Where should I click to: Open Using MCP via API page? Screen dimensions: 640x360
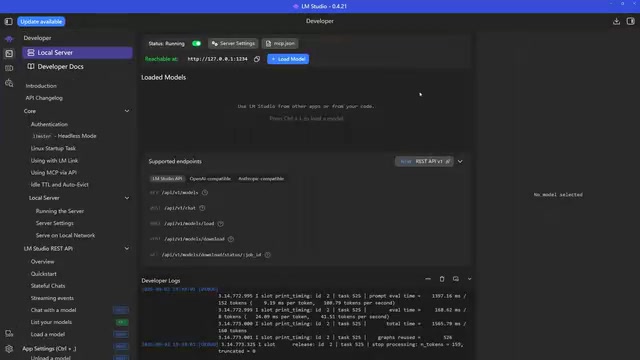tap(53, 173)
